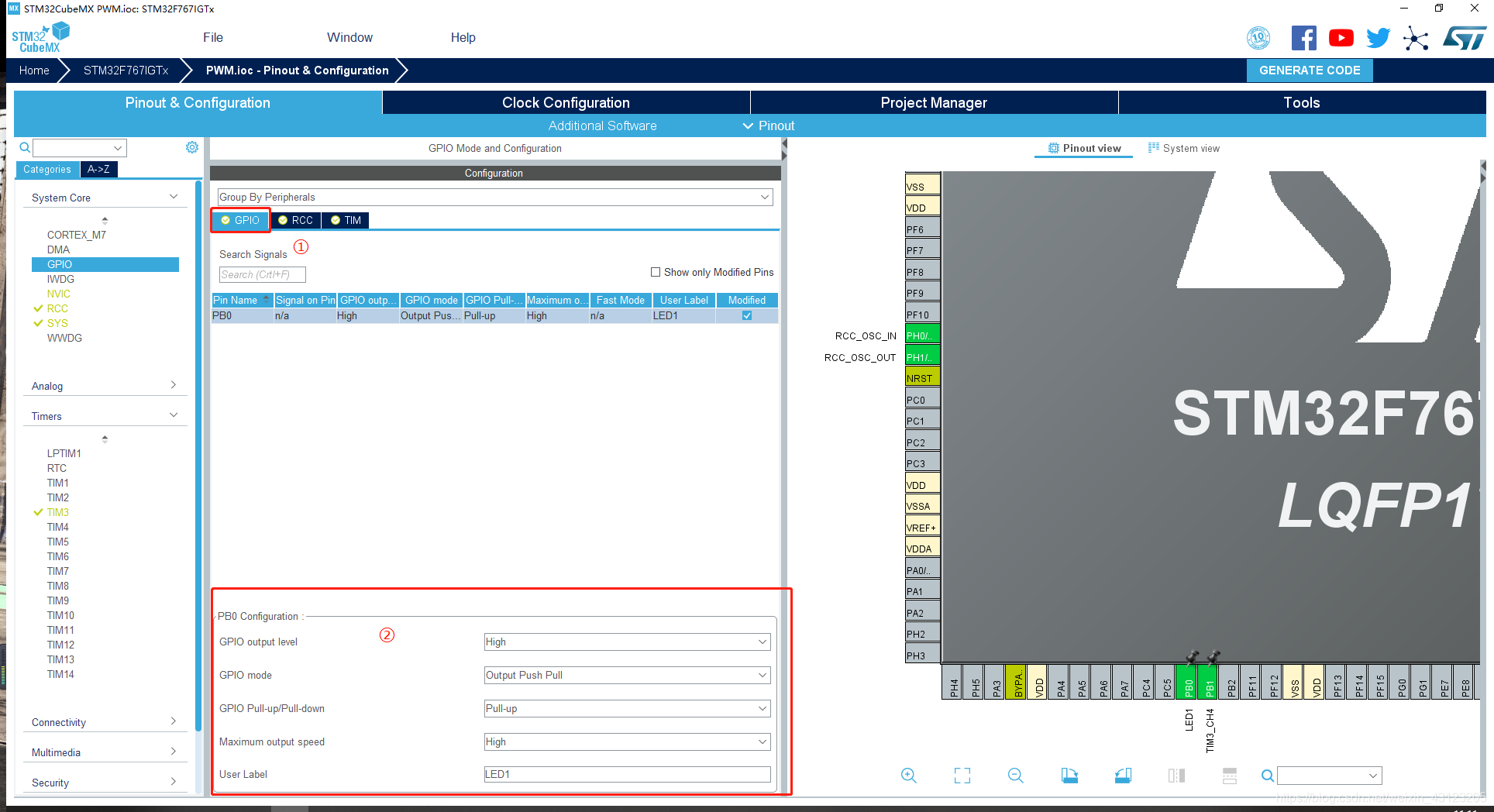Zoom out of the pinout view
The width and height of the screenshot is (1494, 812).
pos(1016,776)
